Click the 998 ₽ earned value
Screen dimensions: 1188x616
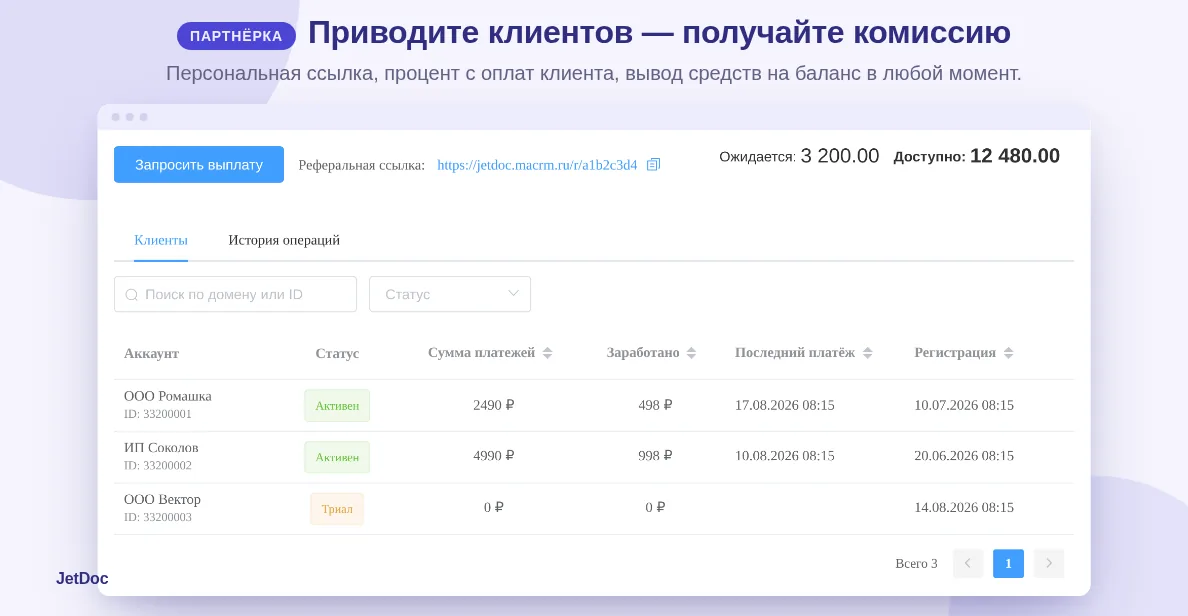655,455
